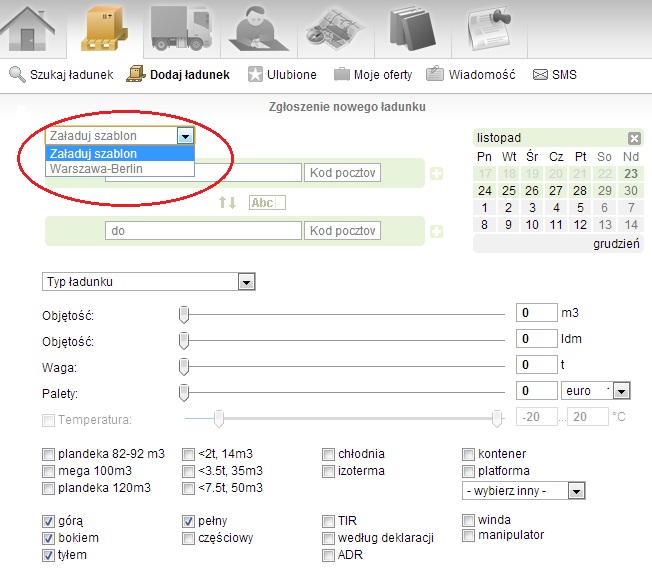Open the map with compass icon
652x571 pixels.
click(335, 29)
